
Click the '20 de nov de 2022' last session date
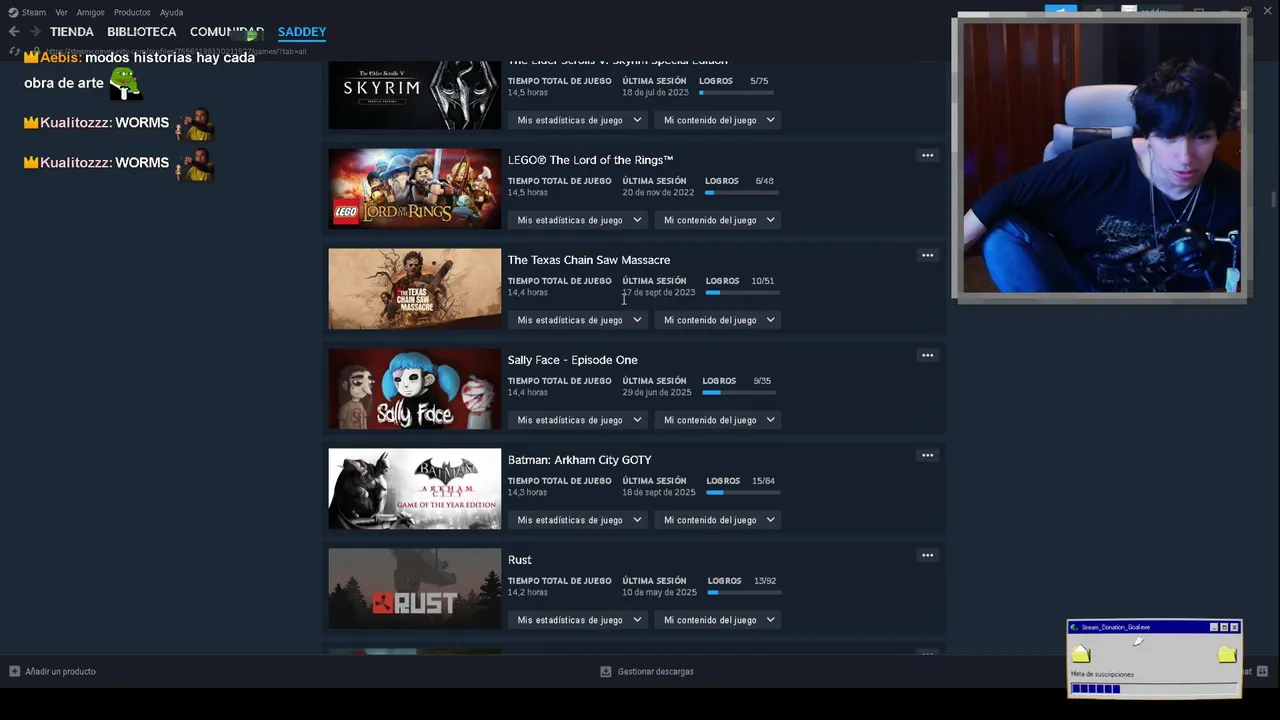(658, 192)
